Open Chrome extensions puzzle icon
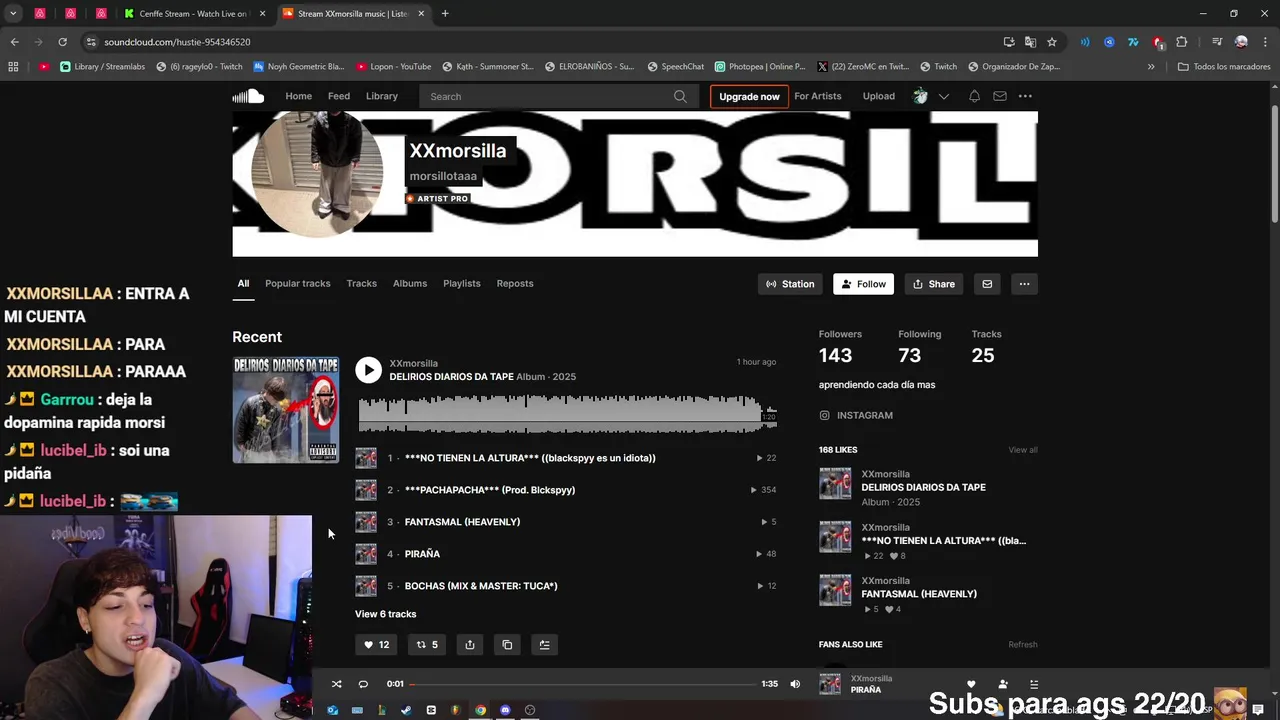The height and width of the screenshot is (720, 1280). tap(1182, 42)
